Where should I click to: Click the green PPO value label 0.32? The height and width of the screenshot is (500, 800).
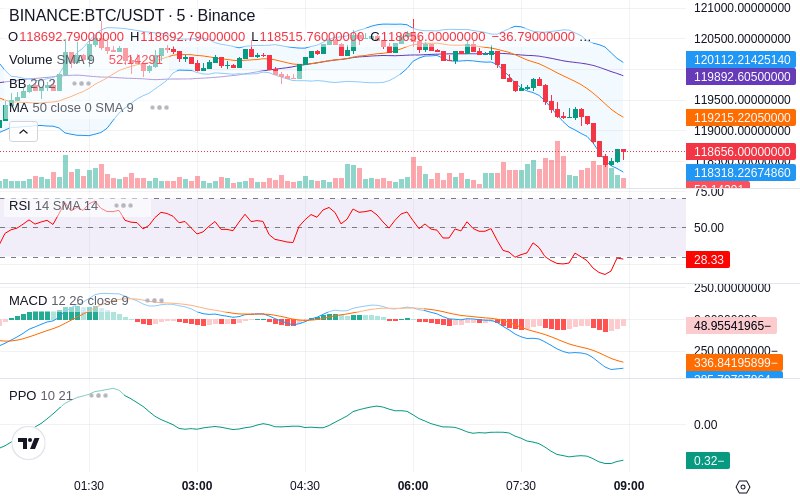(708, 461)
